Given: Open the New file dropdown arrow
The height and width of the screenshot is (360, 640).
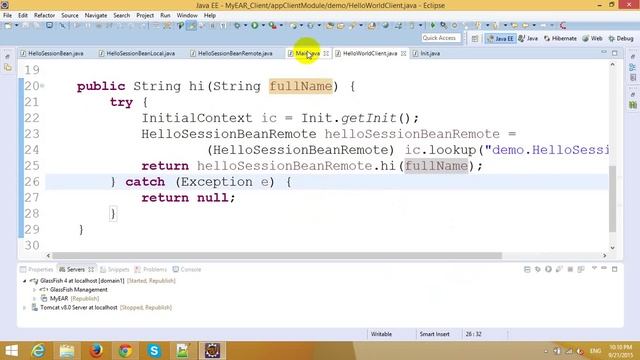Looking at the screenshot, I should point(17,26).
